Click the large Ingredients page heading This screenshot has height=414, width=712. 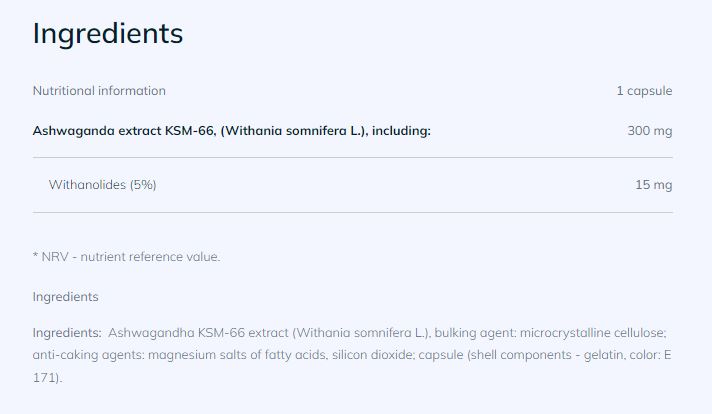coord(107,33)
